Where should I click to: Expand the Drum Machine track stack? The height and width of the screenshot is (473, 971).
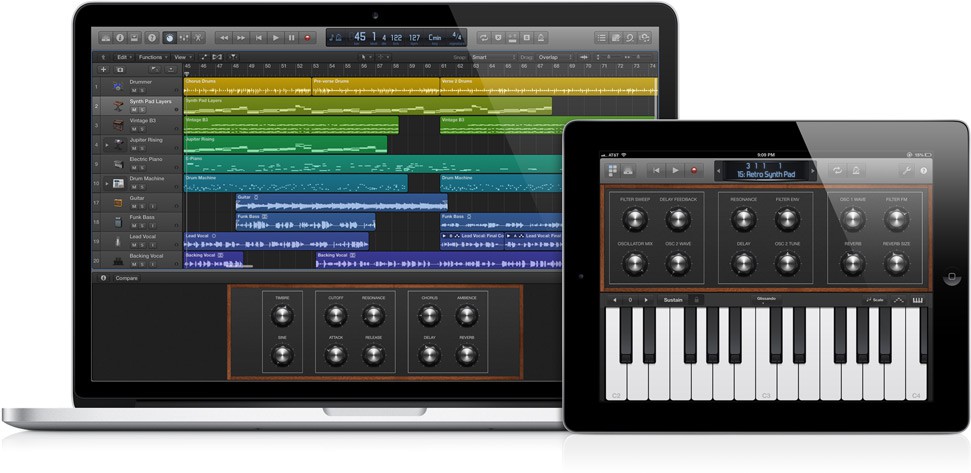pos(107,183)
